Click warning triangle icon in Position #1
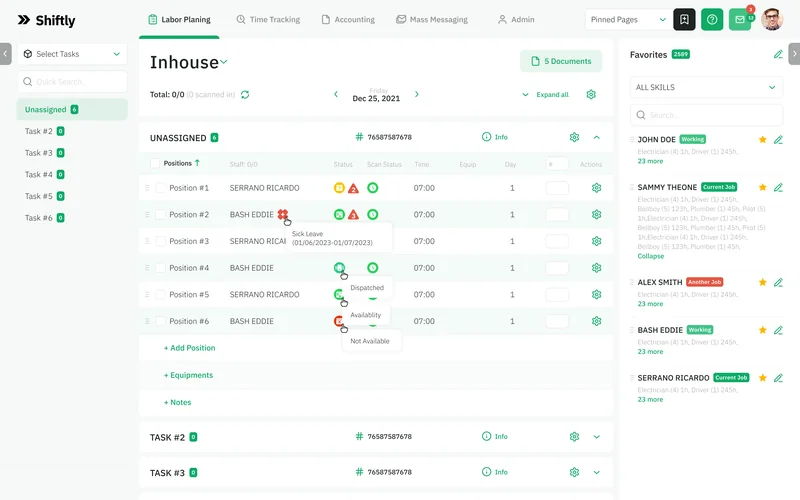Viewport: 800px width, 500px height. pyautogui.click(x=354, y=188)
